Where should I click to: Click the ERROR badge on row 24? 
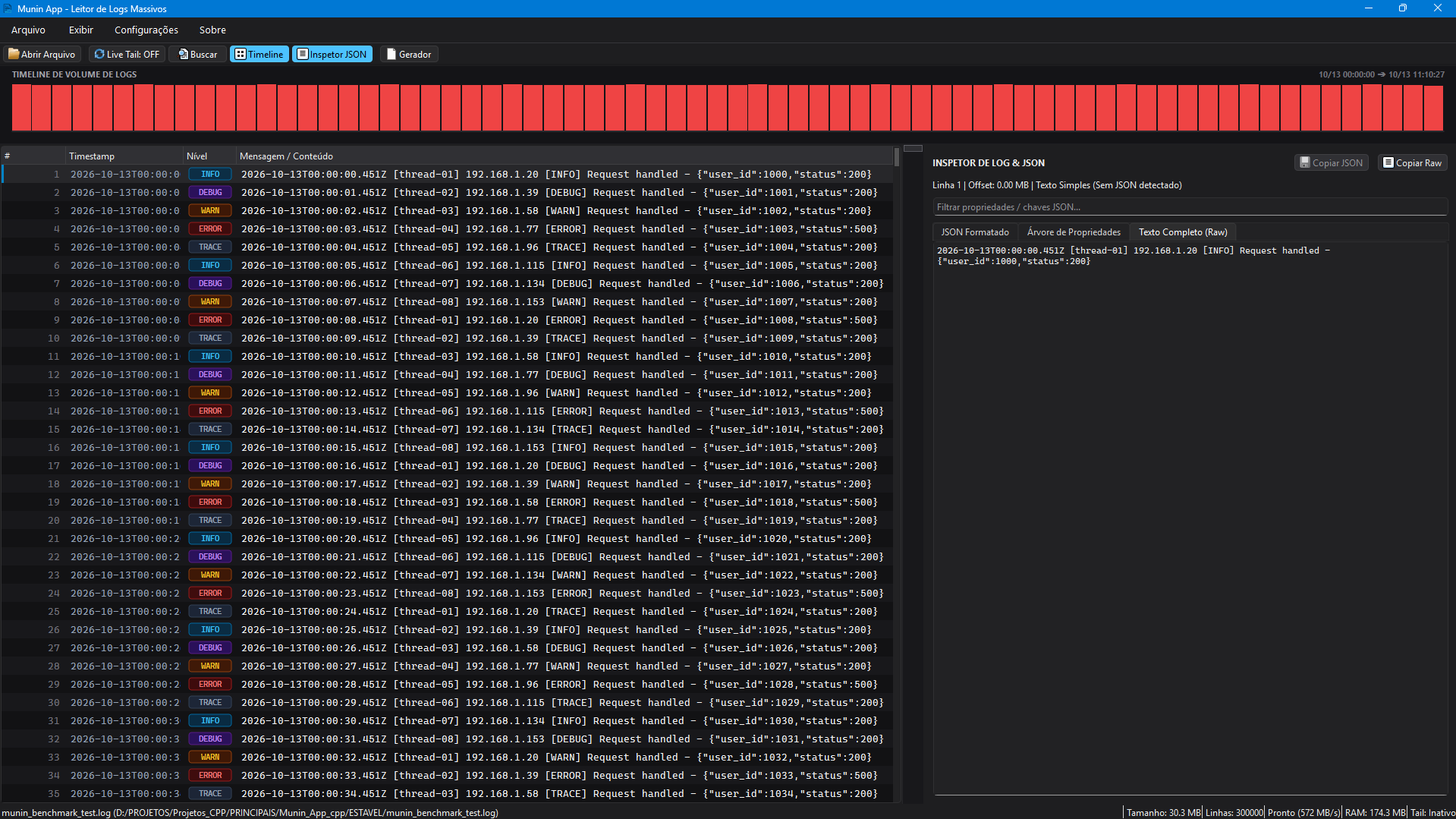tap(210, 593)
